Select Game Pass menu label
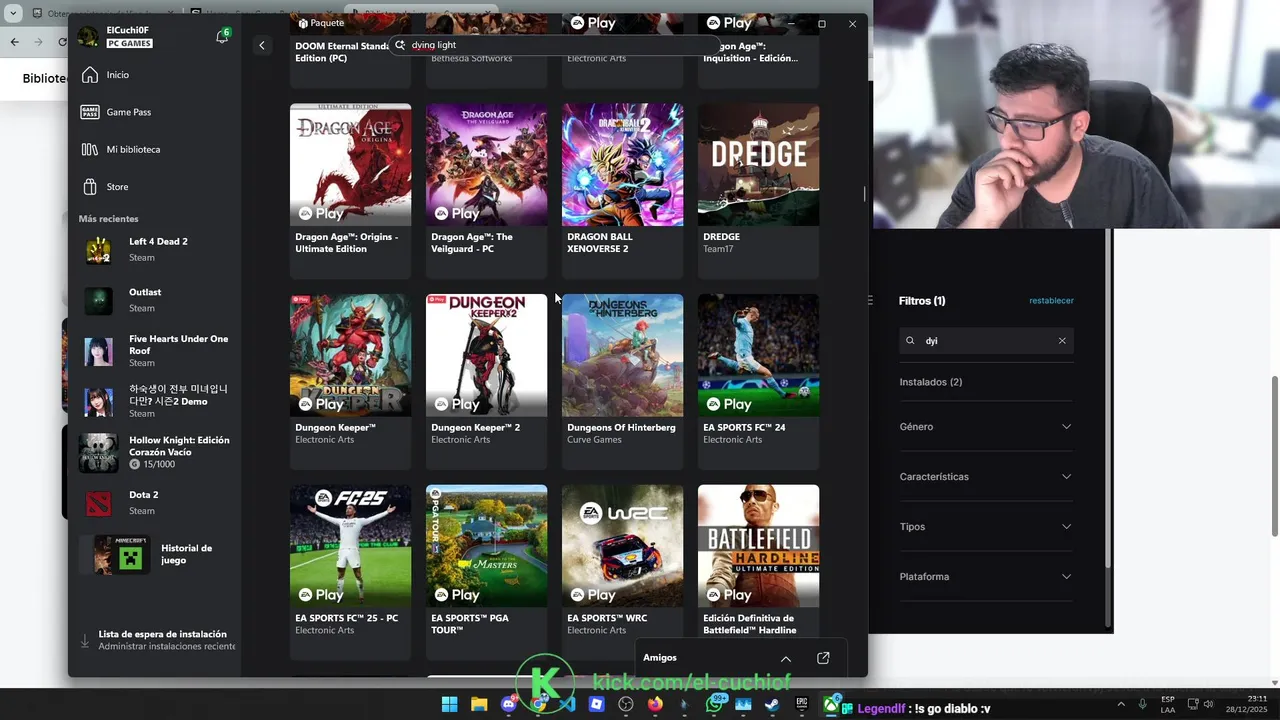The height and width of the screenshot is (720, 1280). point(129,112)
